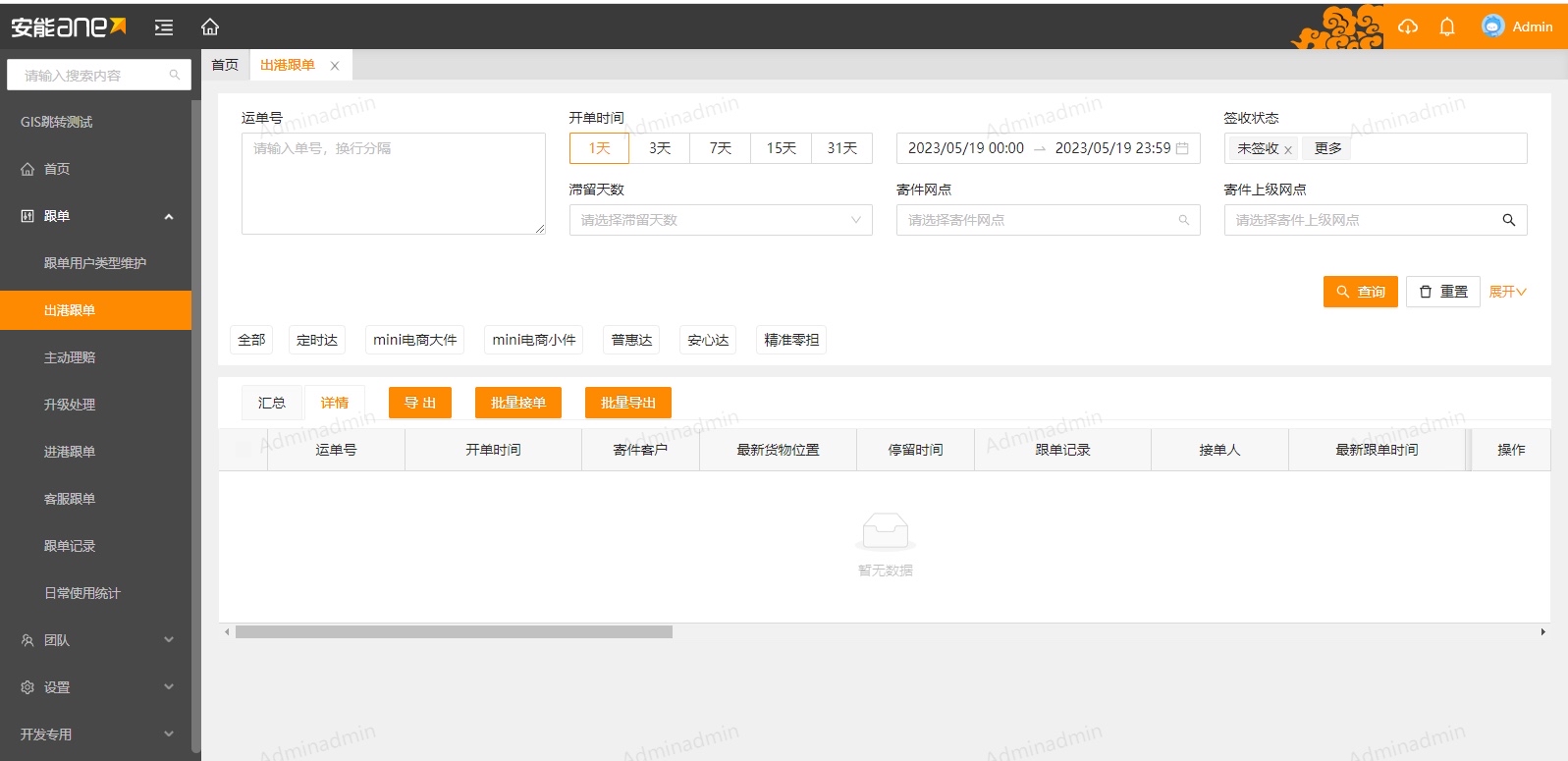This screenshot has width=1568, height=761.
Task: Select 15天 time range
Action: tap(782, 148)
